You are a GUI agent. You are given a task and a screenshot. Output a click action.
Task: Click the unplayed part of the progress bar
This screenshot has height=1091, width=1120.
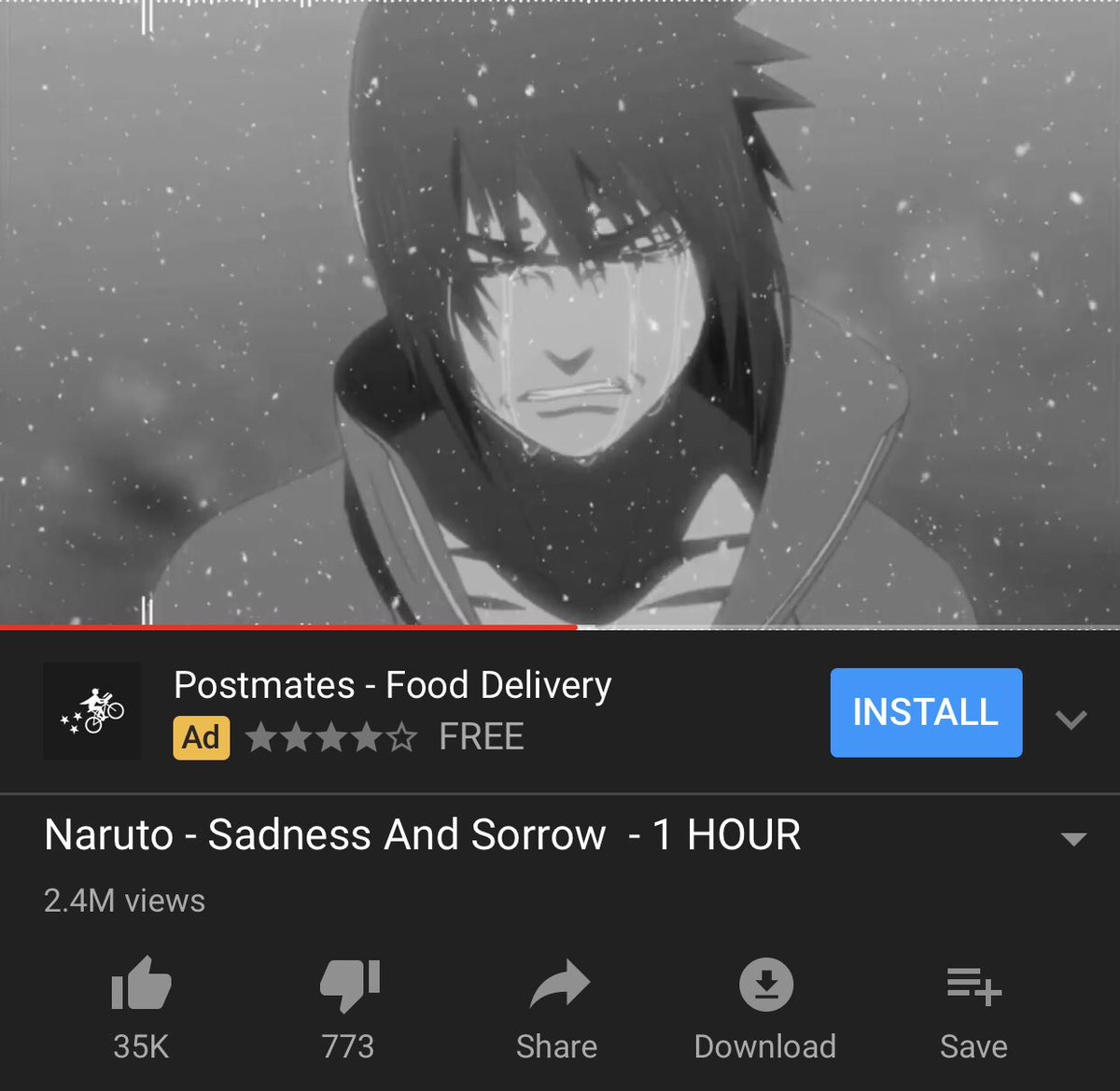[x=848, y=627]
